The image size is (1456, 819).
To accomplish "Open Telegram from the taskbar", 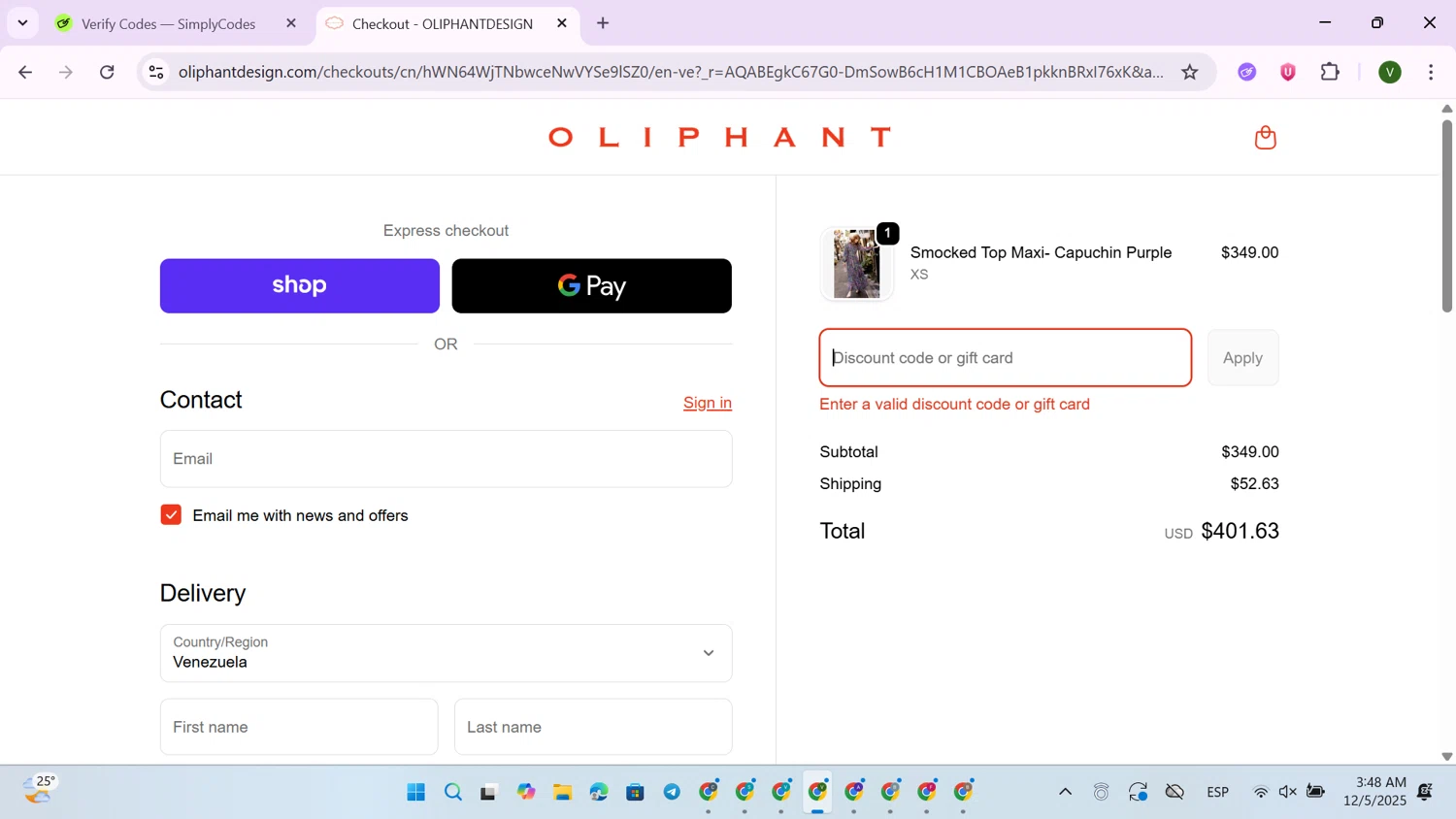I will point(672,792).
